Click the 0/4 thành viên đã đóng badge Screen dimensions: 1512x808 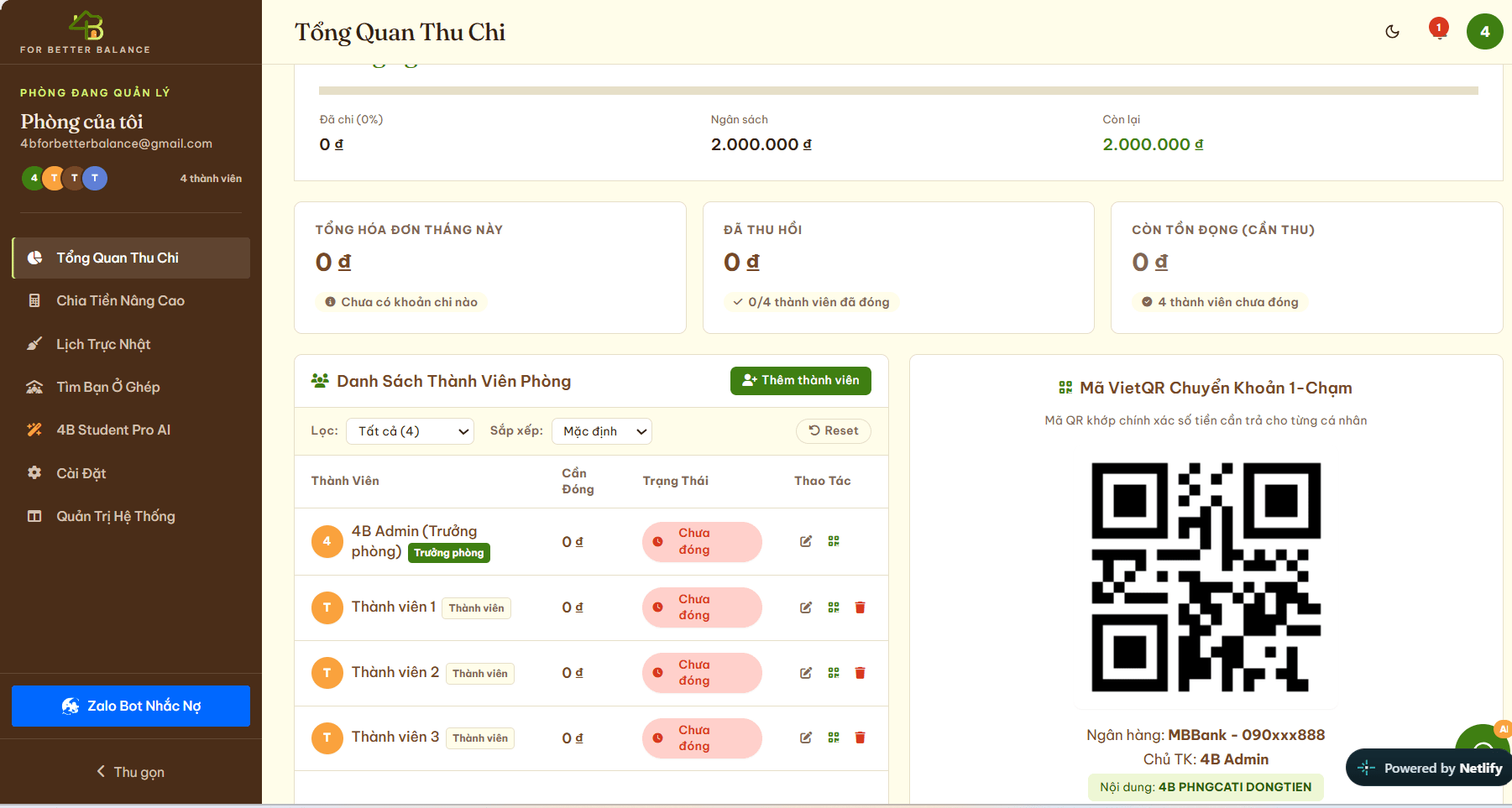[811, 302]
